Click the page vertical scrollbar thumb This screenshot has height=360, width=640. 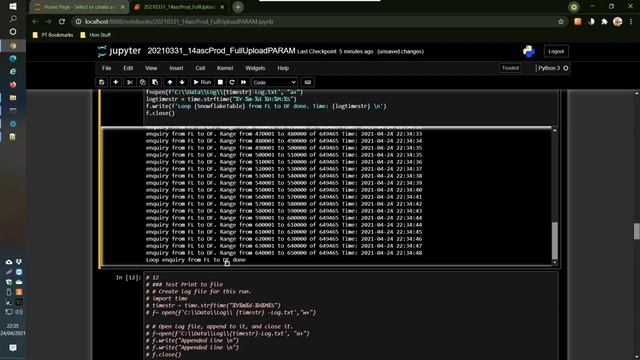click(636, 231)
